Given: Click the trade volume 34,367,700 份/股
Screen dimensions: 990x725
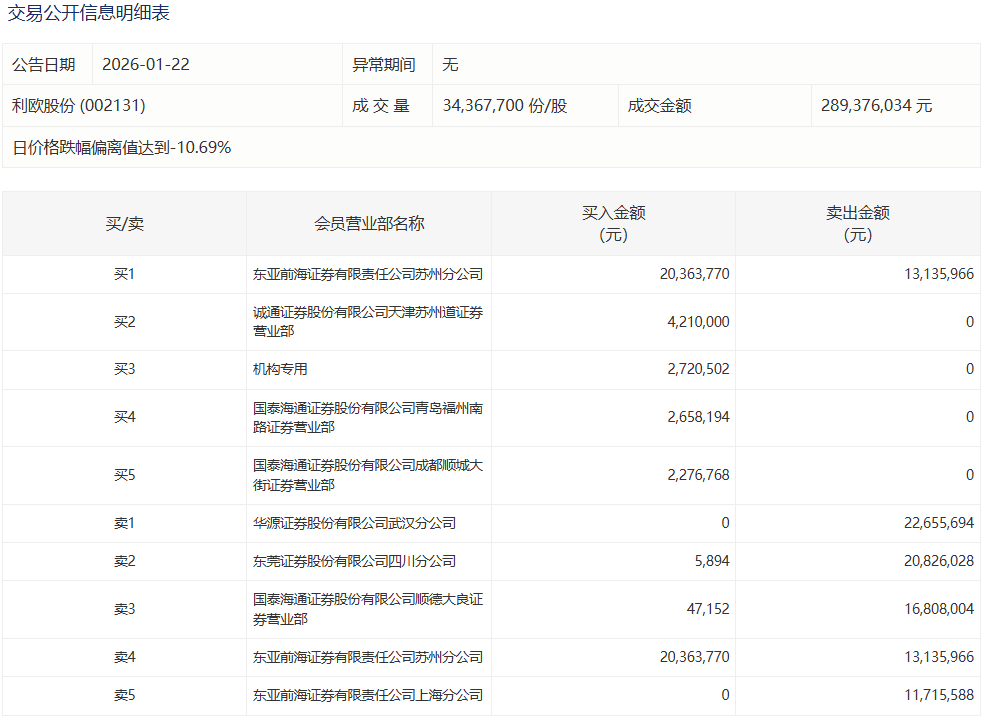Looking at the screenshot, I should pos(504,106).
